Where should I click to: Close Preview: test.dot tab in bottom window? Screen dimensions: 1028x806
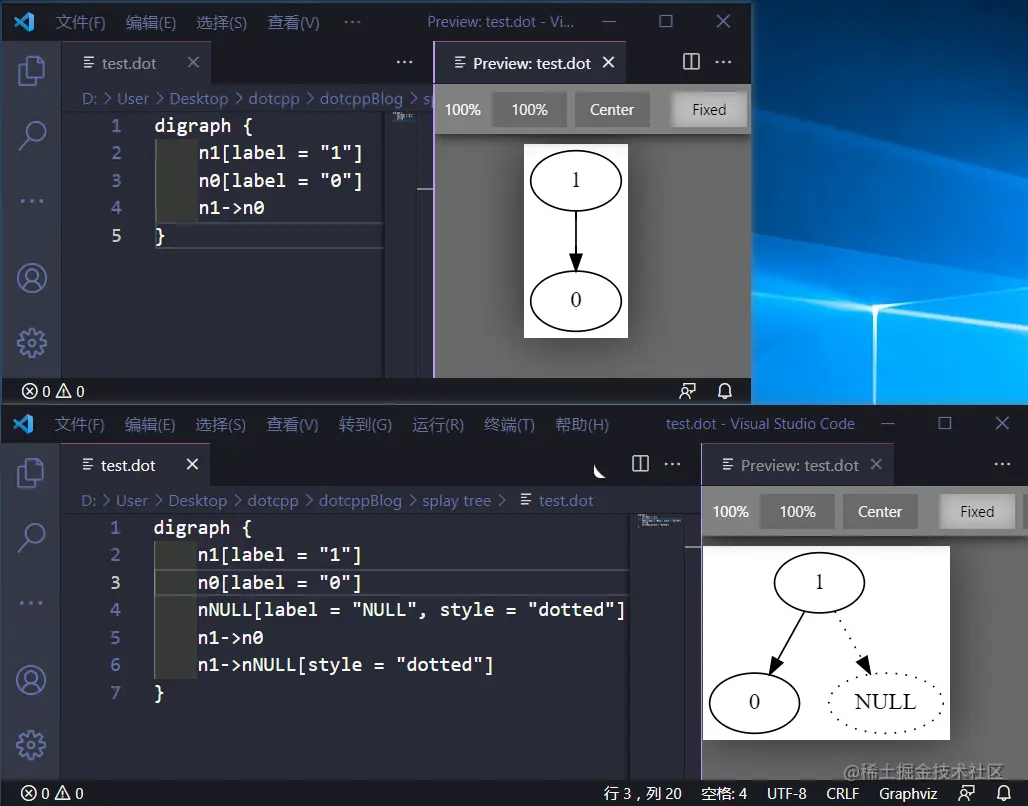(x=877, y=464)
